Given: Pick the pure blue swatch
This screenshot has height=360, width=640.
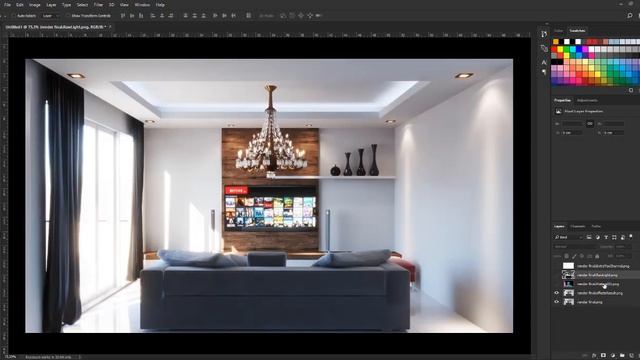Looking at the screenshot, I should coord(579,49).
